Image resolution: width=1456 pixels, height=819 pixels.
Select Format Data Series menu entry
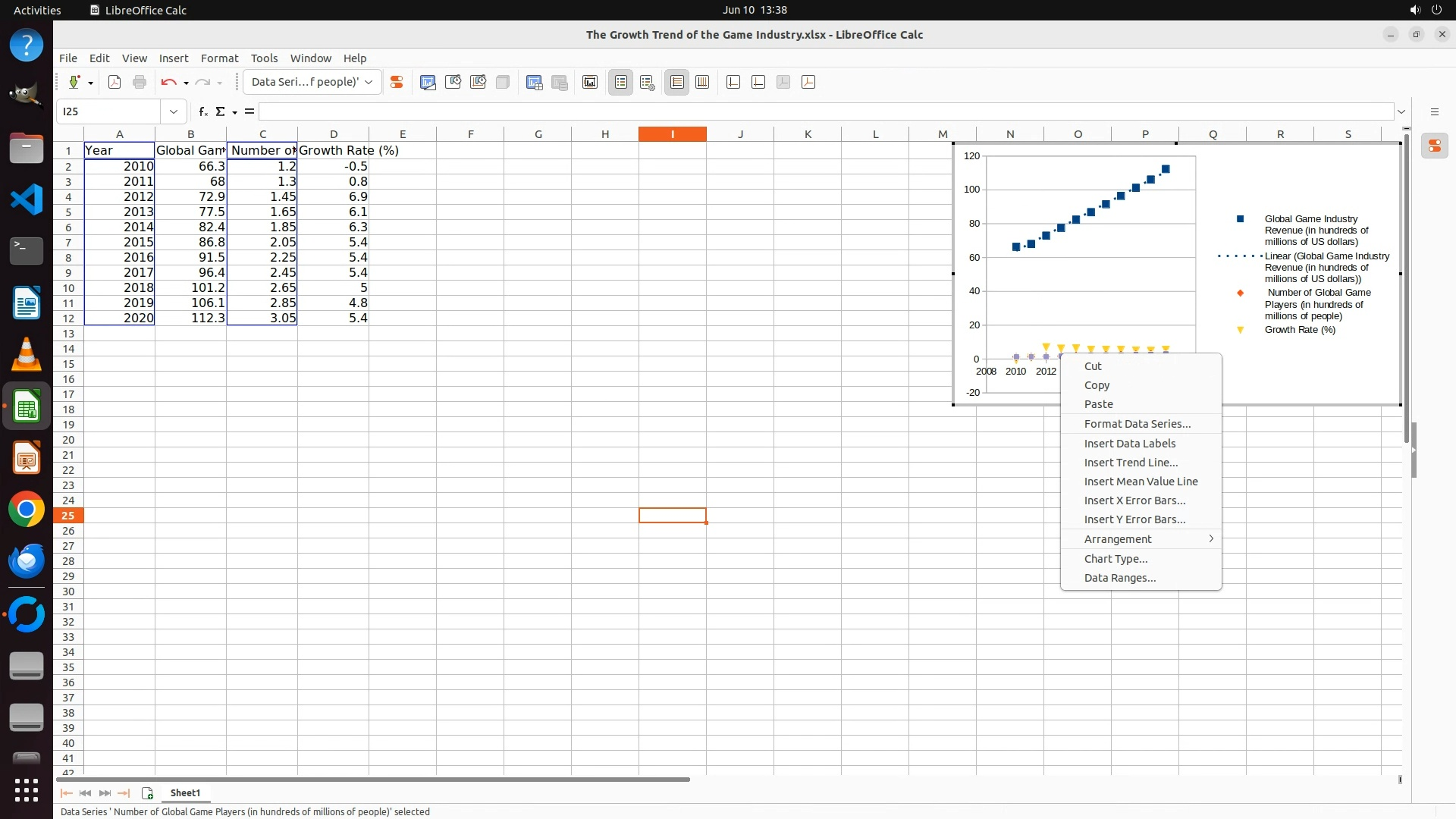[1137, 424]
